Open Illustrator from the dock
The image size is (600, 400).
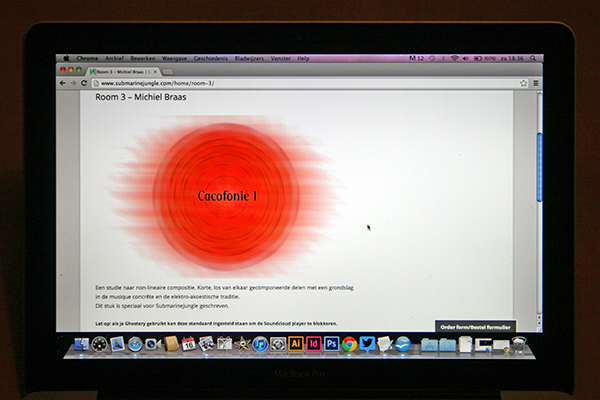pos(296,344)
